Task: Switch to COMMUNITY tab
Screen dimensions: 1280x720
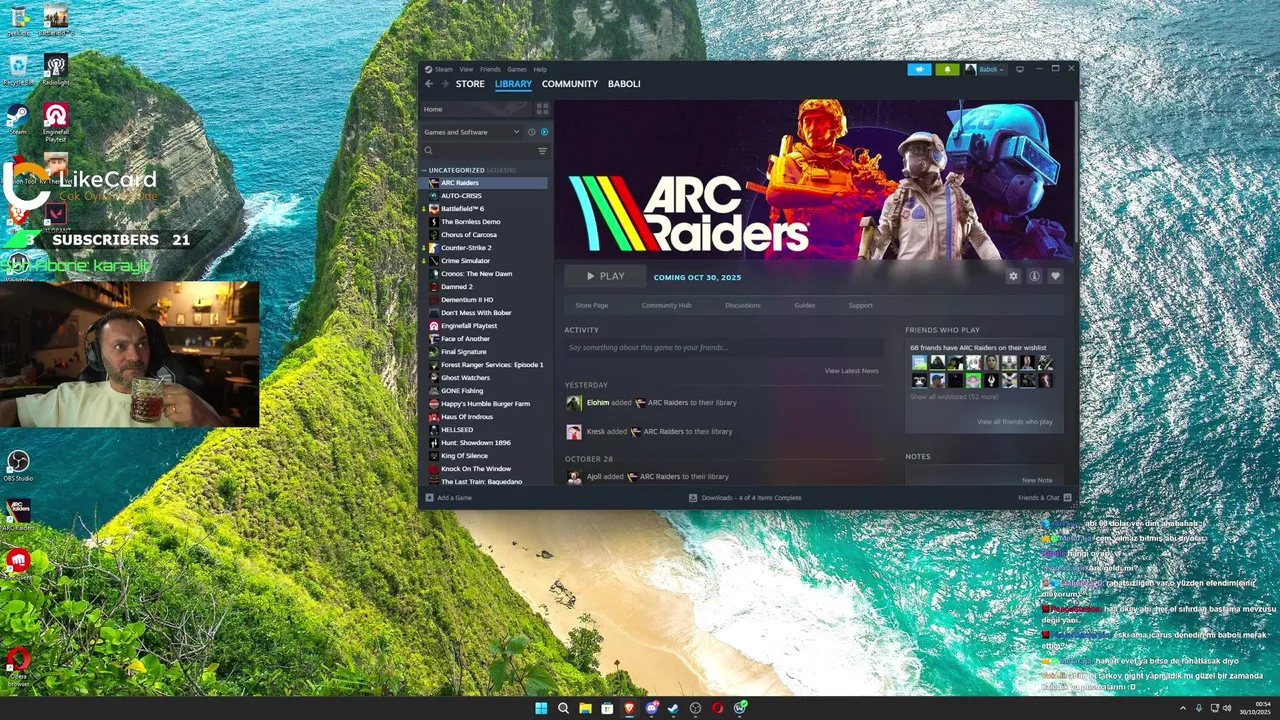Action: [570, 84]
